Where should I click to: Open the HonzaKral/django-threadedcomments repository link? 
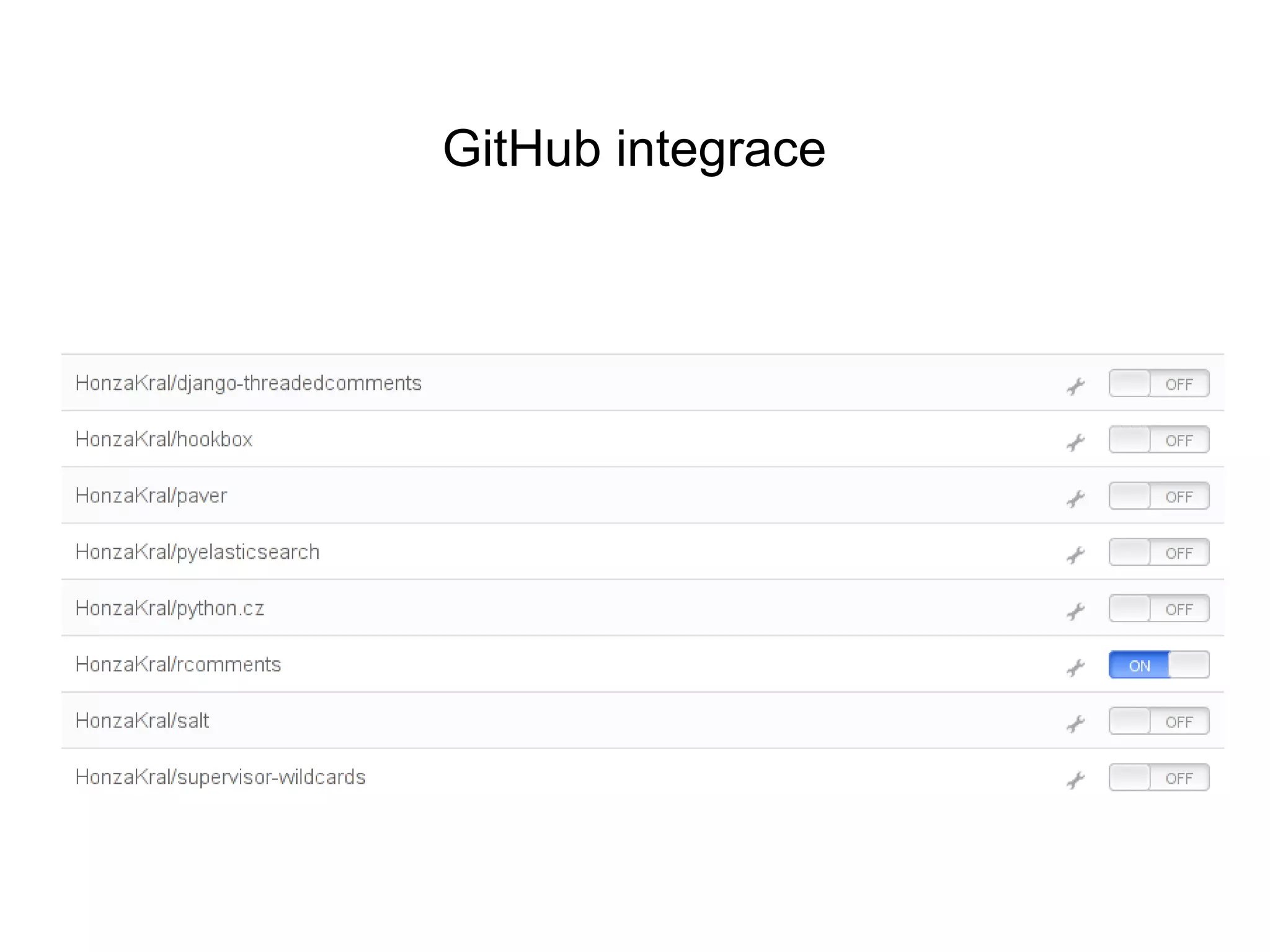[x=248, y=383]
